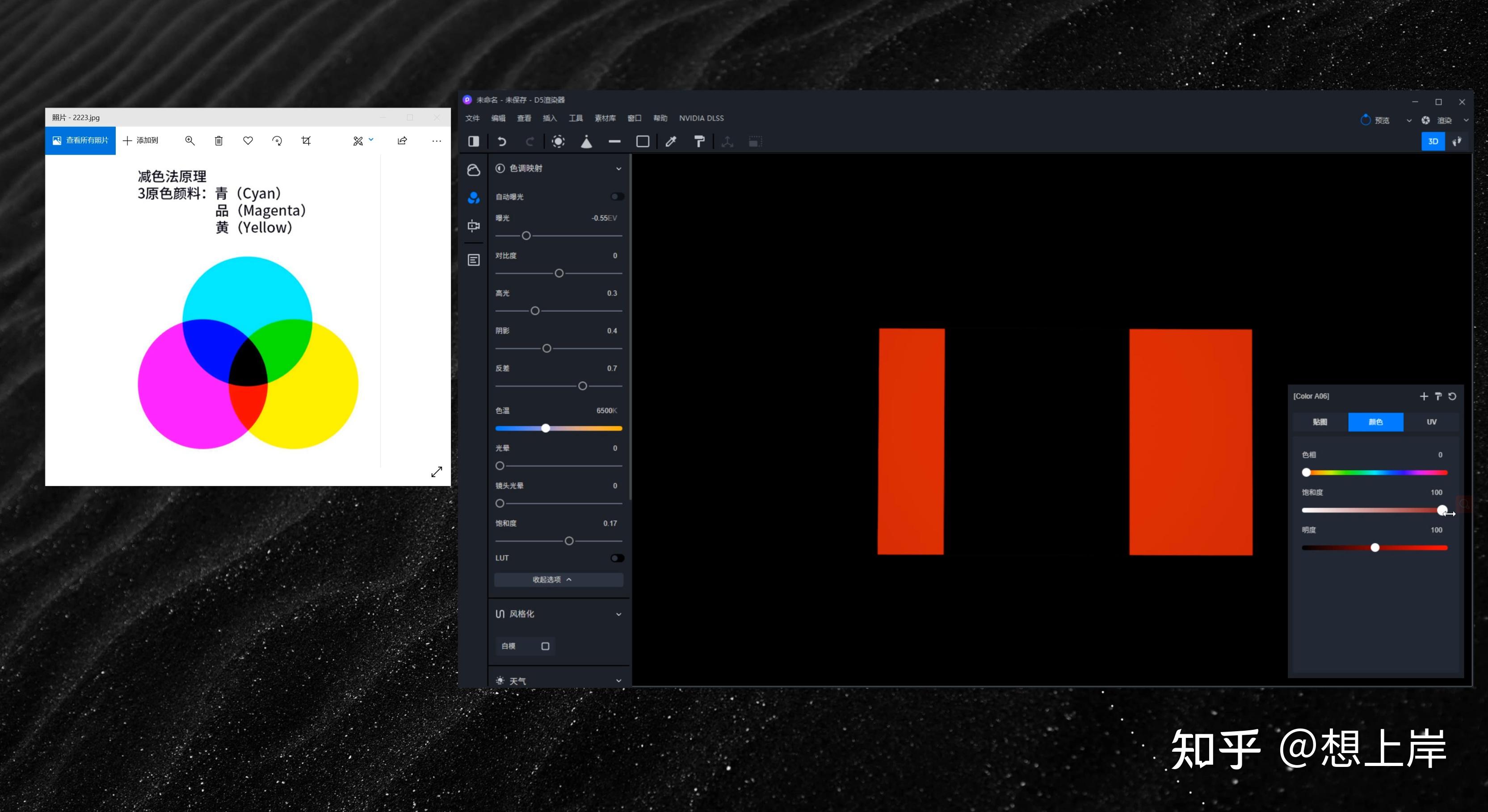The image size is (1488, 812).
Task: Switch to 3D view mode button
Action: tap(1433, 142)
